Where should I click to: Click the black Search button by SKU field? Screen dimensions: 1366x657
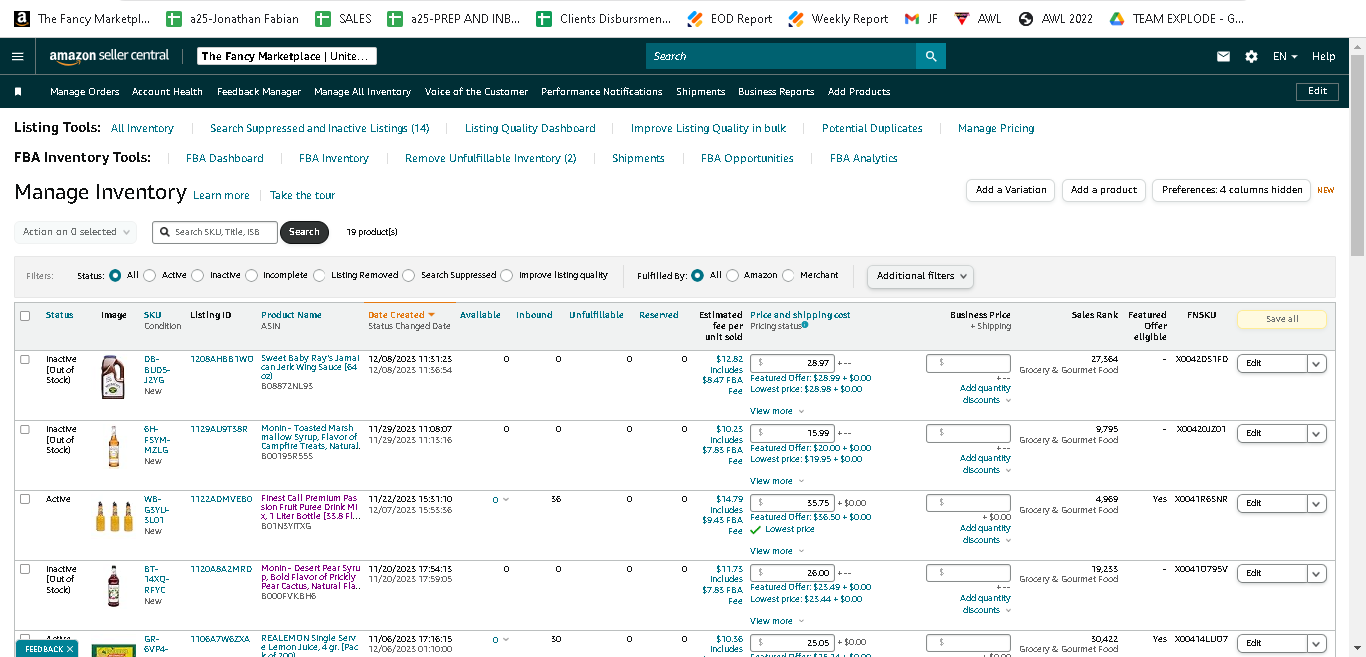point(304,232)
